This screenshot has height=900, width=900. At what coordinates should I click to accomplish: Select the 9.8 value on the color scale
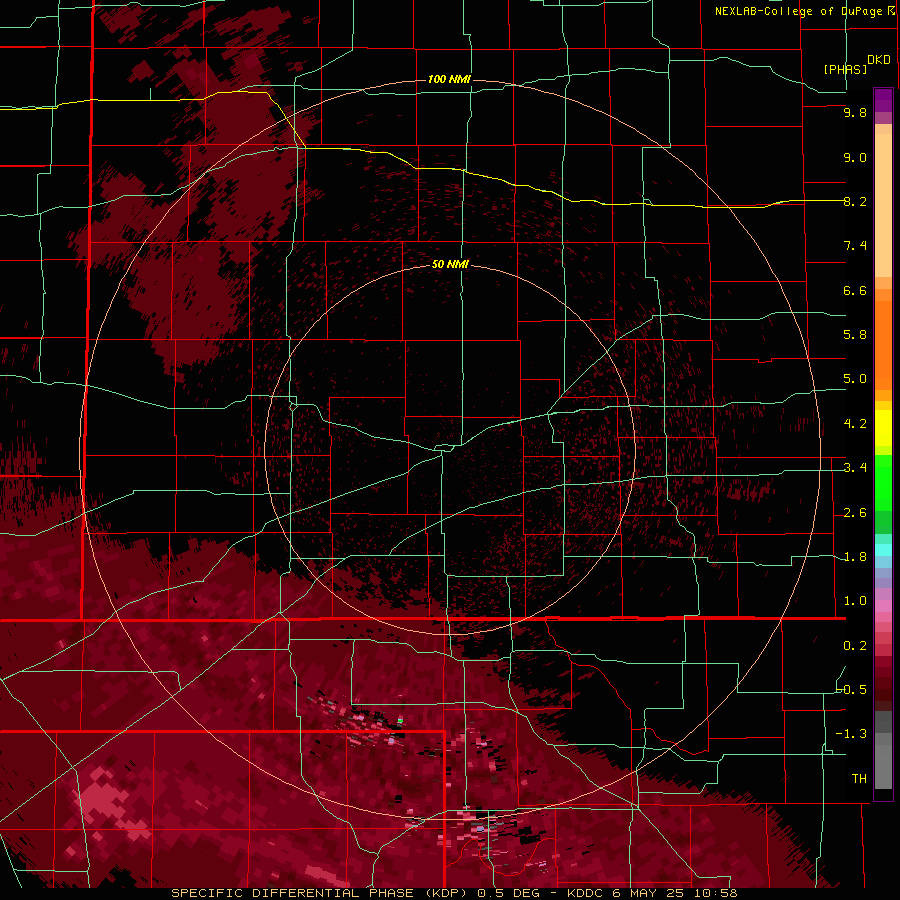click(x=855, y=112)
